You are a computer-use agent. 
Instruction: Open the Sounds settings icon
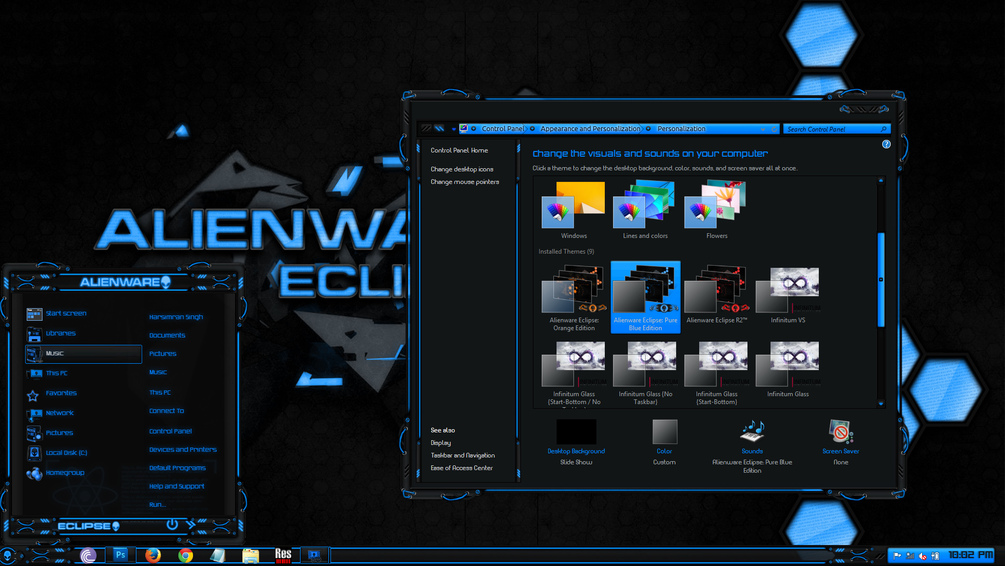tap(752, 431)
